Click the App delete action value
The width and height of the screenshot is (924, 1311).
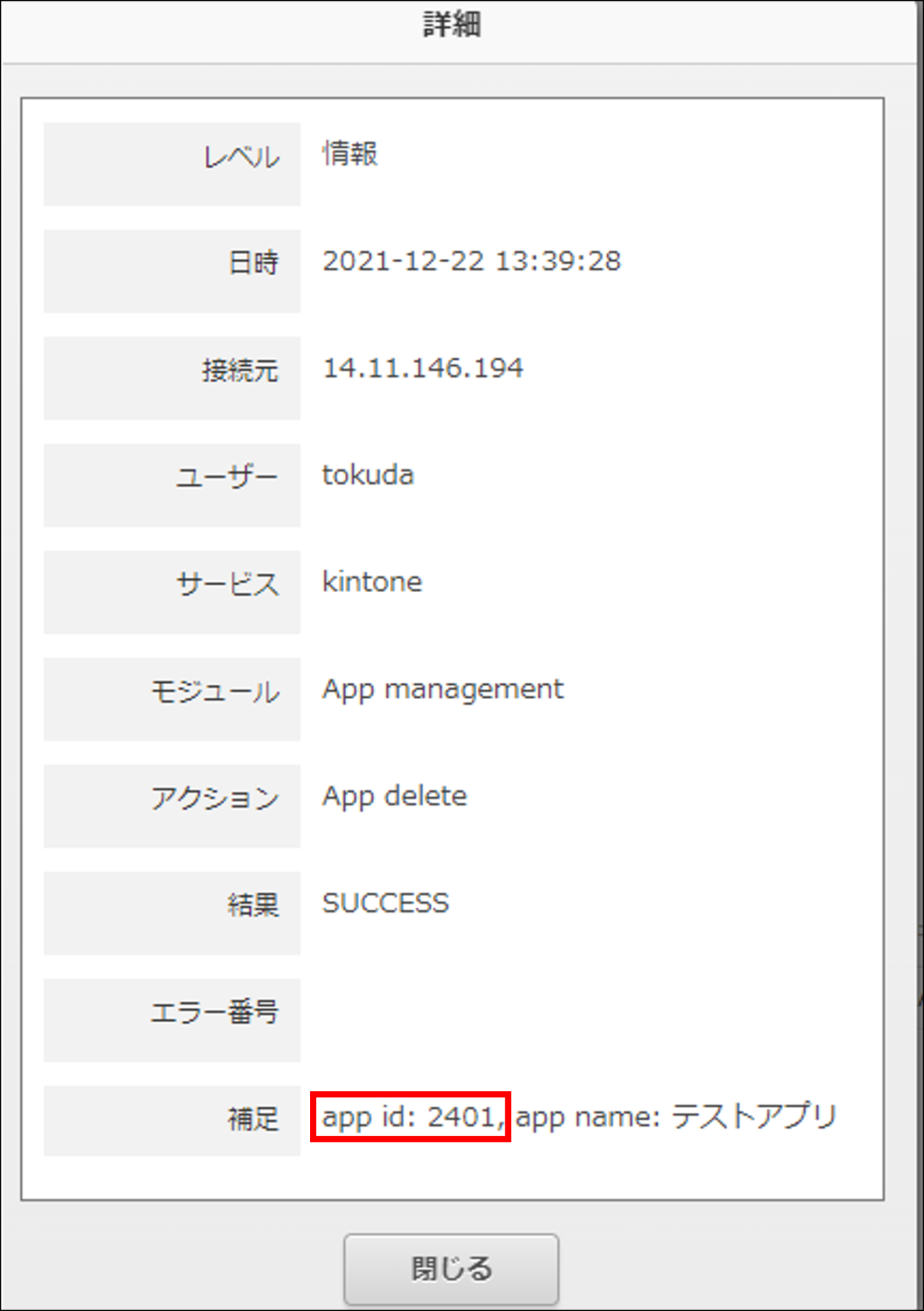tap(395, 796)
